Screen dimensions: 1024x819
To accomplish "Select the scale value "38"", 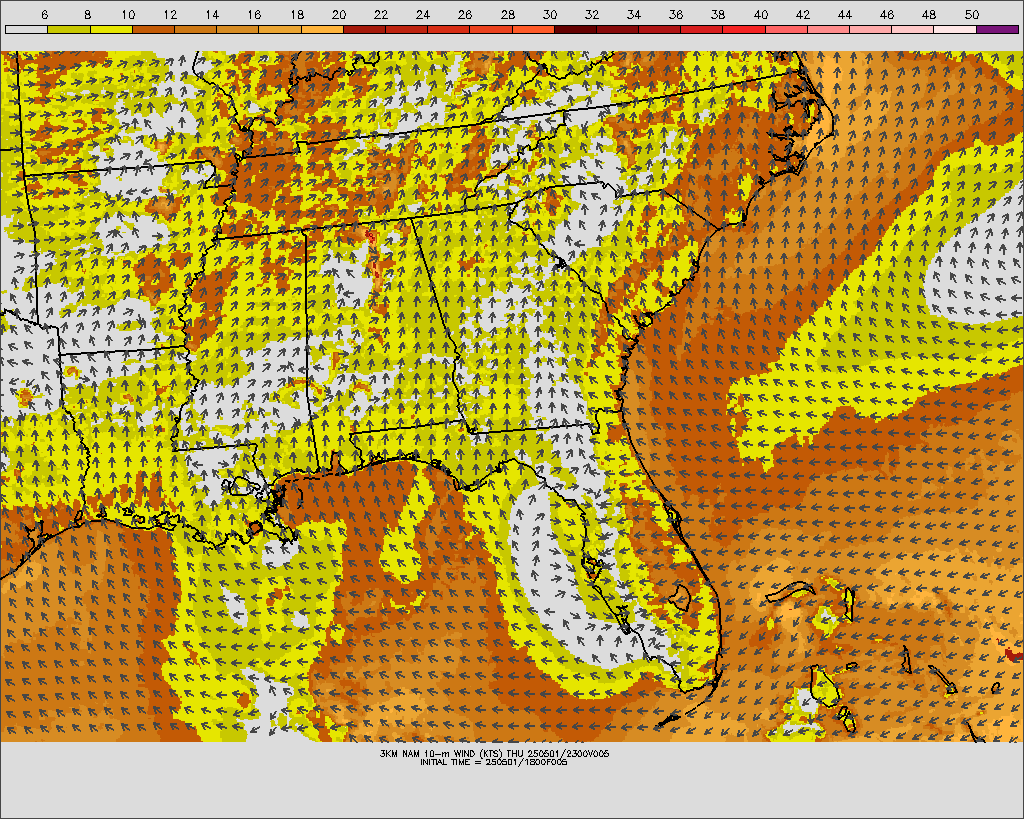I will tap(718, 14).
